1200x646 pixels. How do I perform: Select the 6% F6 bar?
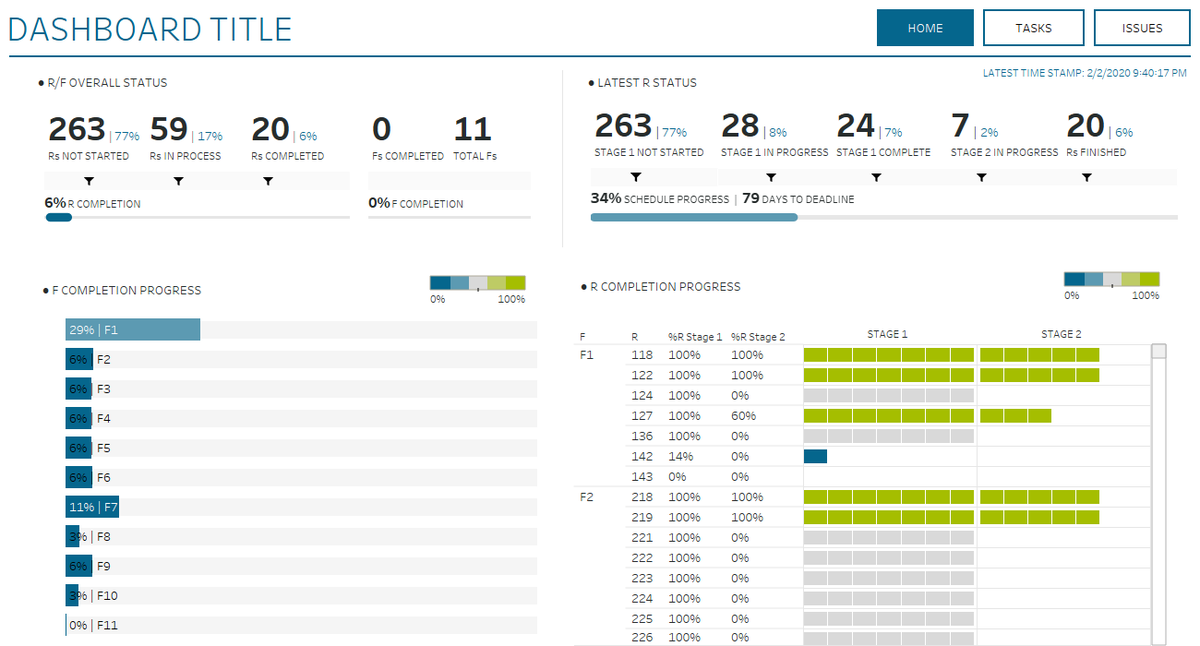[x=79, y=478]
